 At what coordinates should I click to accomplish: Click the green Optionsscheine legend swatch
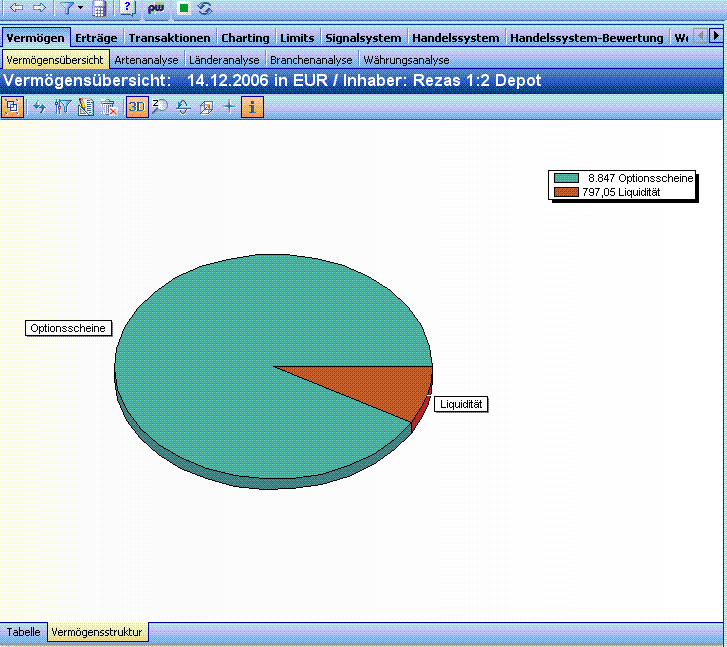[566, 178]
